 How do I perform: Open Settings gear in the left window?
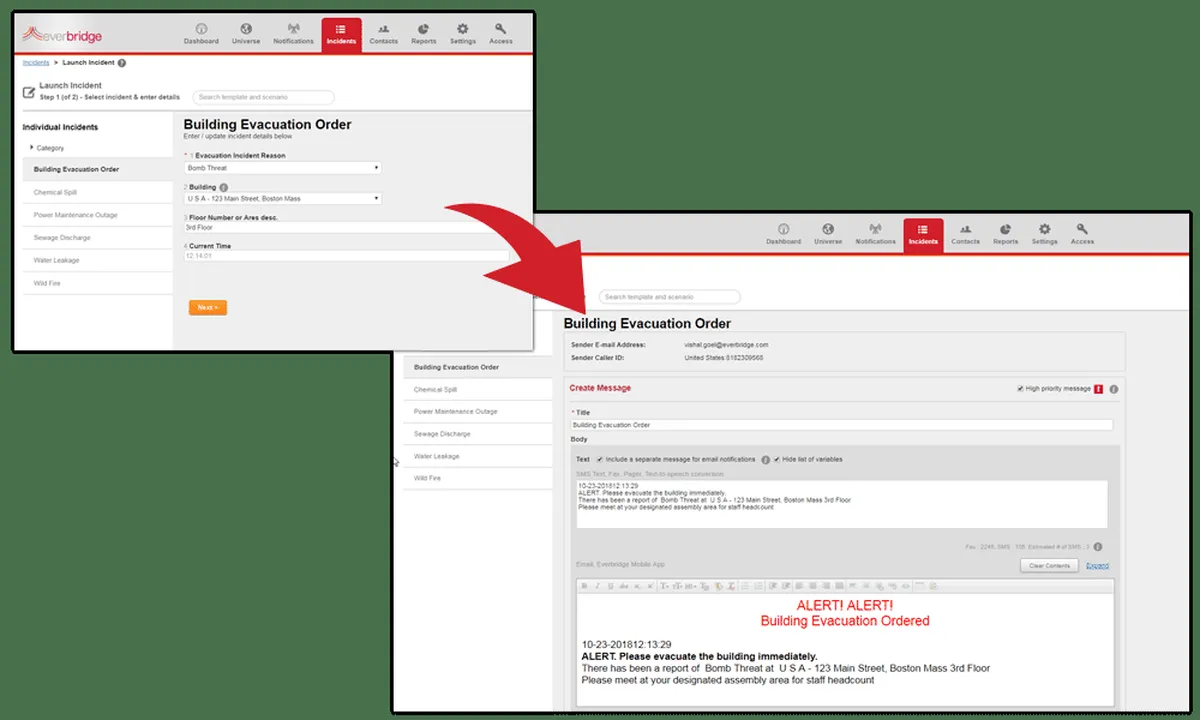click(462, 34)
